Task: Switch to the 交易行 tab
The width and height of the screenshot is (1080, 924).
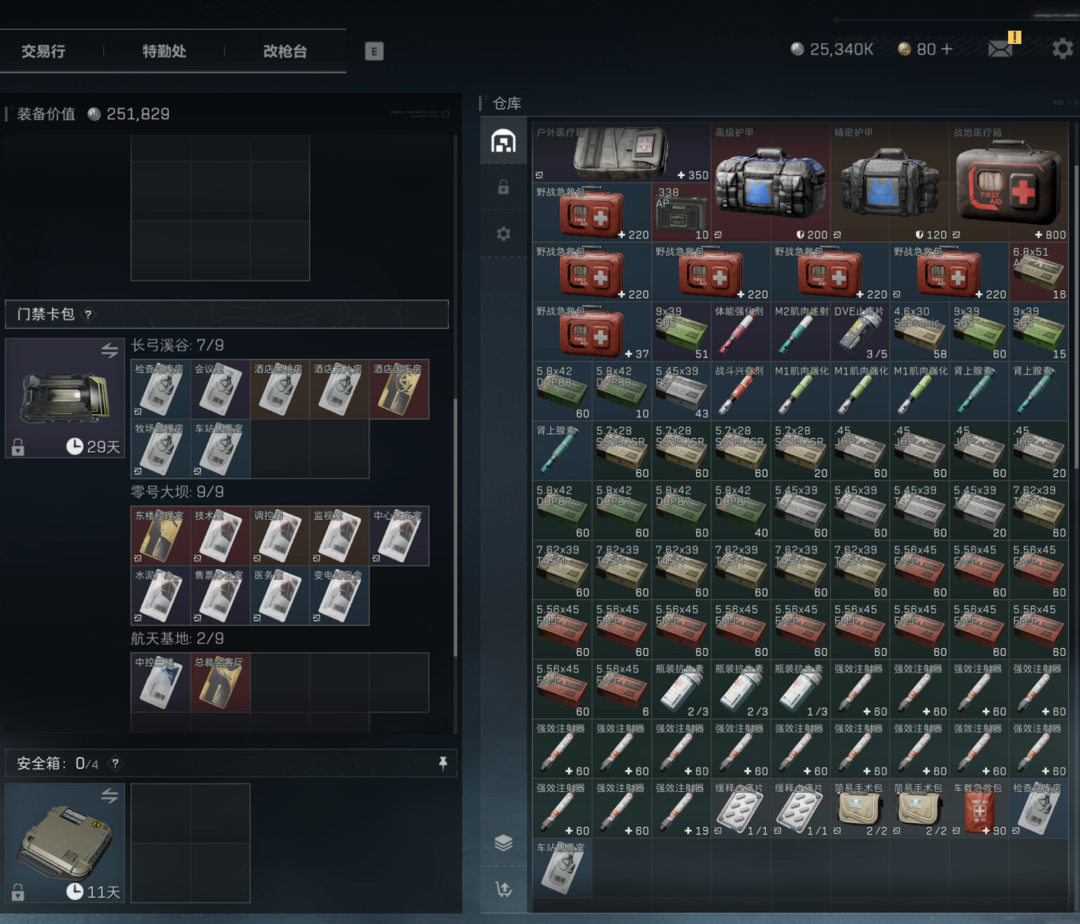Action: (x=43, y=51)
